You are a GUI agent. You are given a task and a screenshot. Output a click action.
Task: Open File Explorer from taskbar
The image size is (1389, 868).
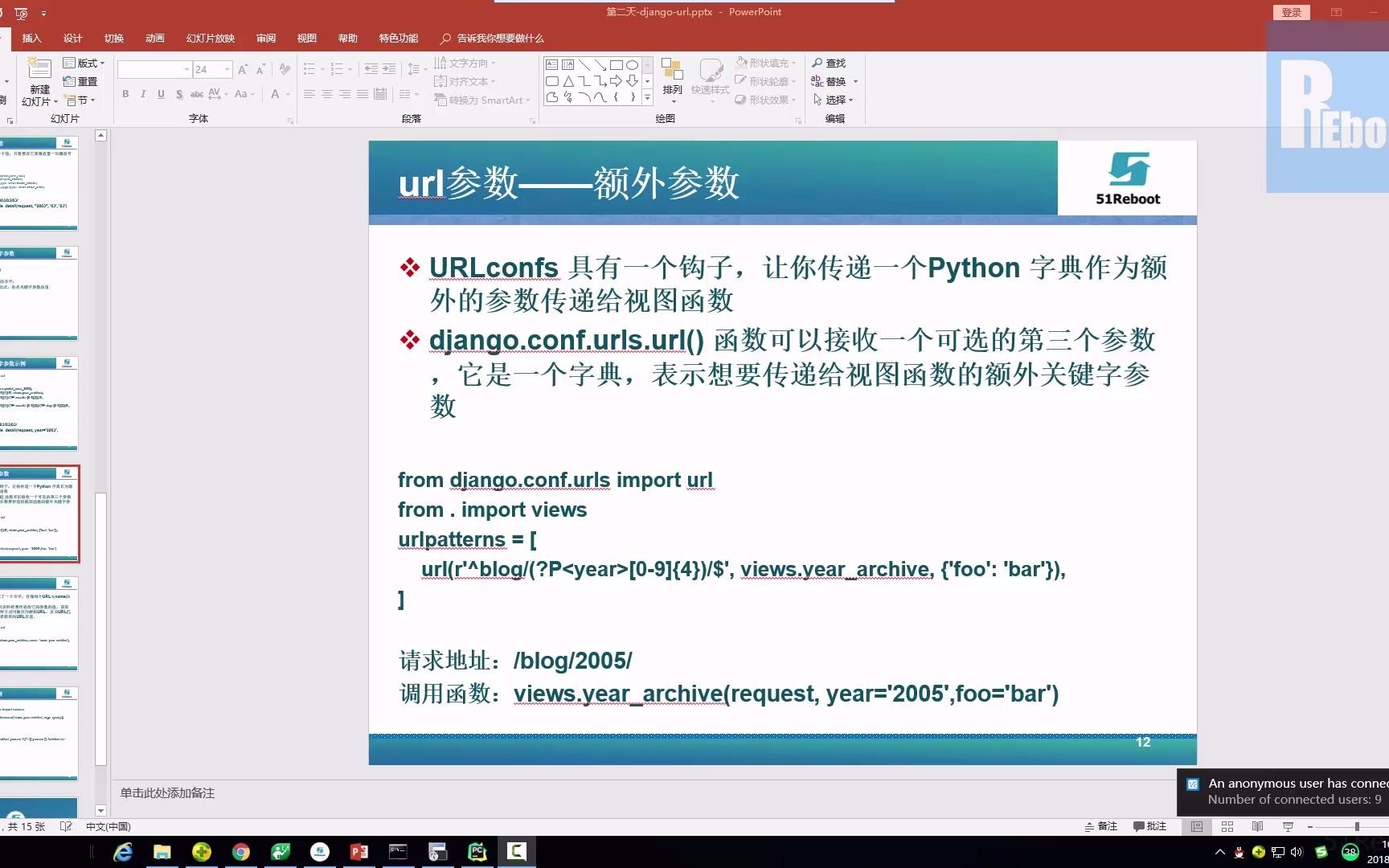pyautogui.click(x=162, y=852)
